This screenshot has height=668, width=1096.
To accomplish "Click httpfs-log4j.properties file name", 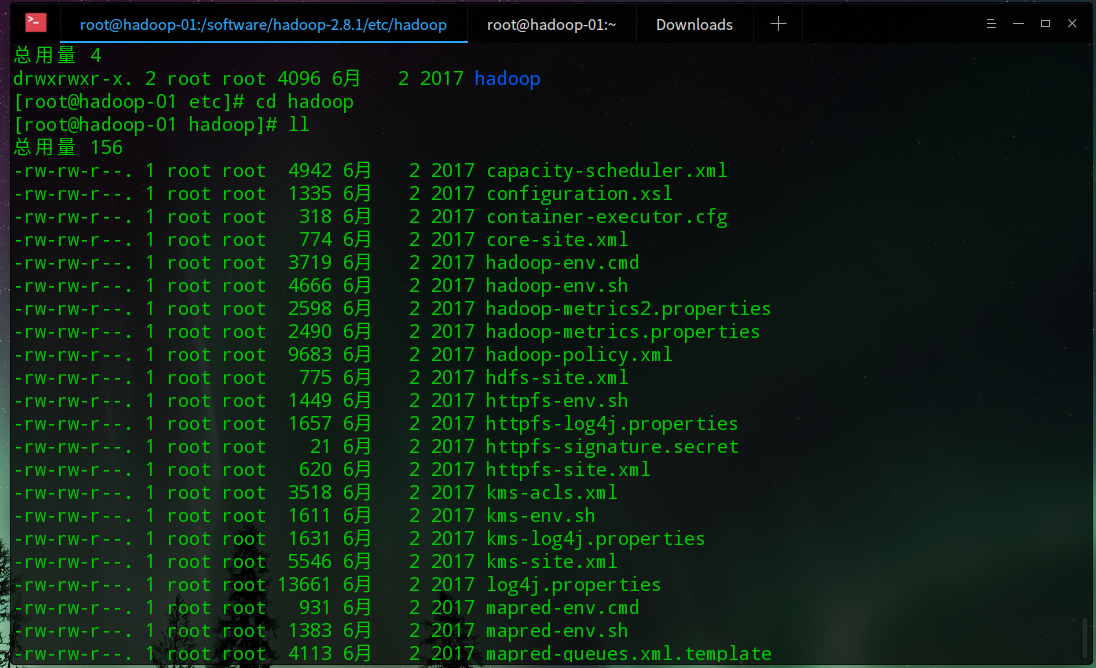I will 612,424.
